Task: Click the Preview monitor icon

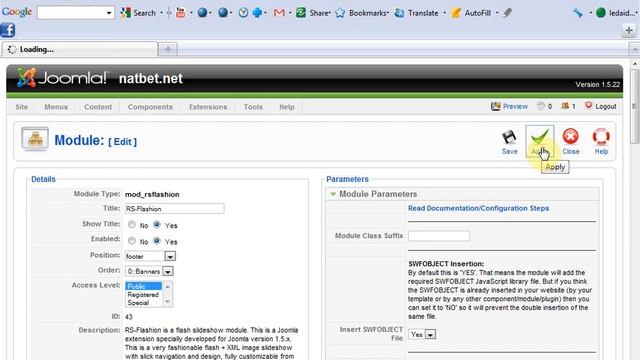Action: (x=496, y=107)
